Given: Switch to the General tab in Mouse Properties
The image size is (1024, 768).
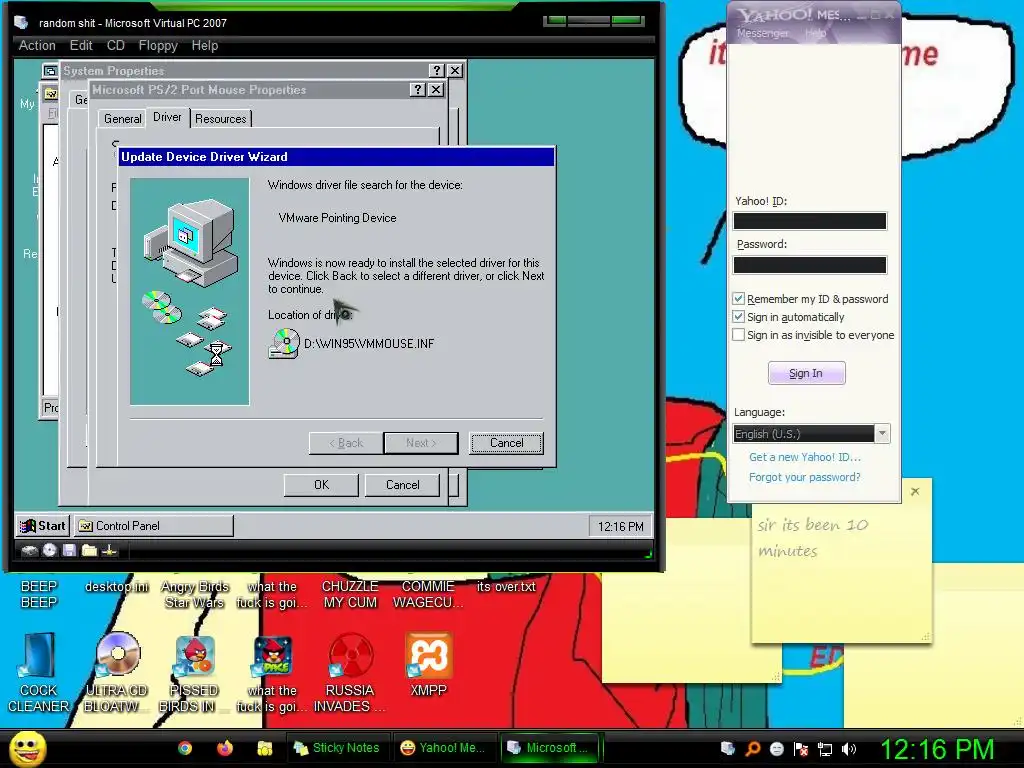Looking at the screenshot, I should [123, 119].
